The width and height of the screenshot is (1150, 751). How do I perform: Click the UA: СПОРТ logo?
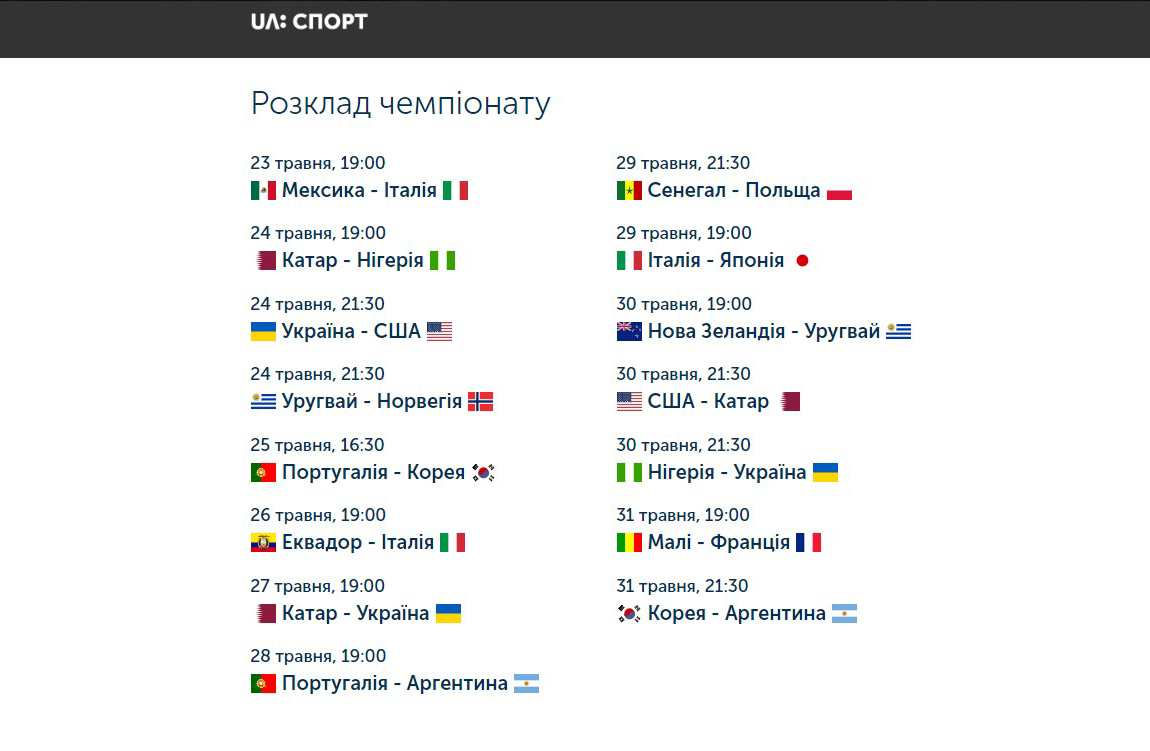coord(309,22)
